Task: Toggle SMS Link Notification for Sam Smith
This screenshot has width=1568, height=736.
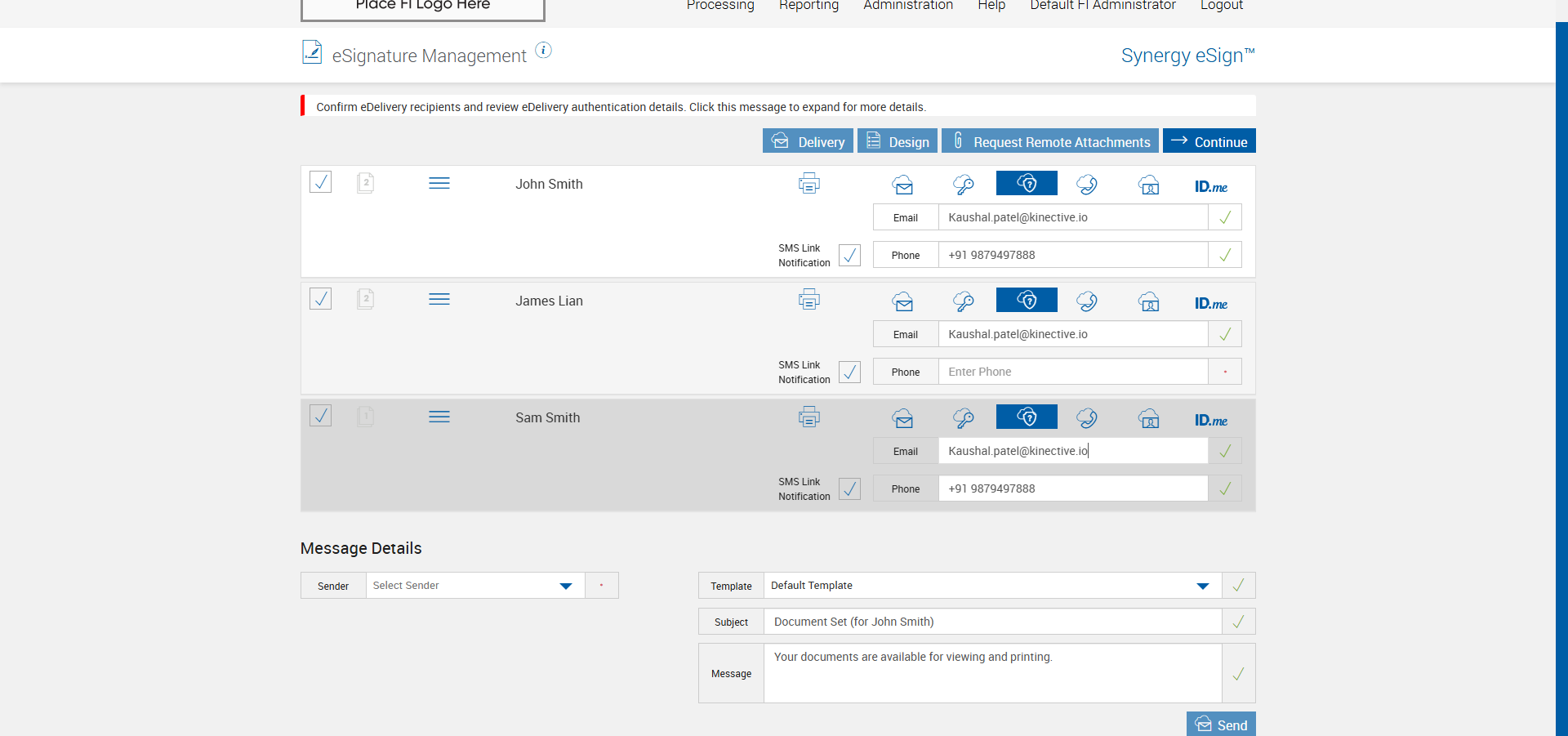Action: click(849, 488)
